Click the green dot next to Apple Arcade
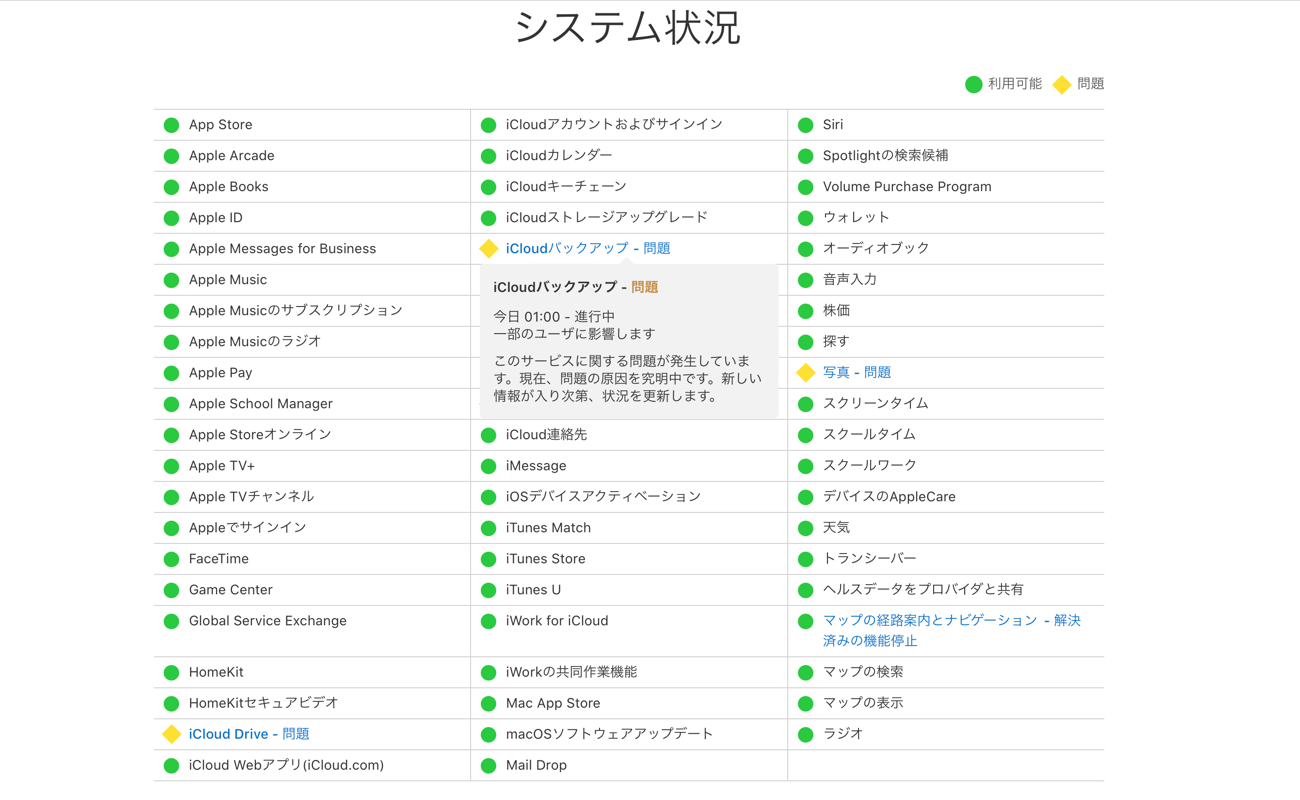Image resolution: width=1300 pixels, height=800 pixels. (x=172, y=156)
